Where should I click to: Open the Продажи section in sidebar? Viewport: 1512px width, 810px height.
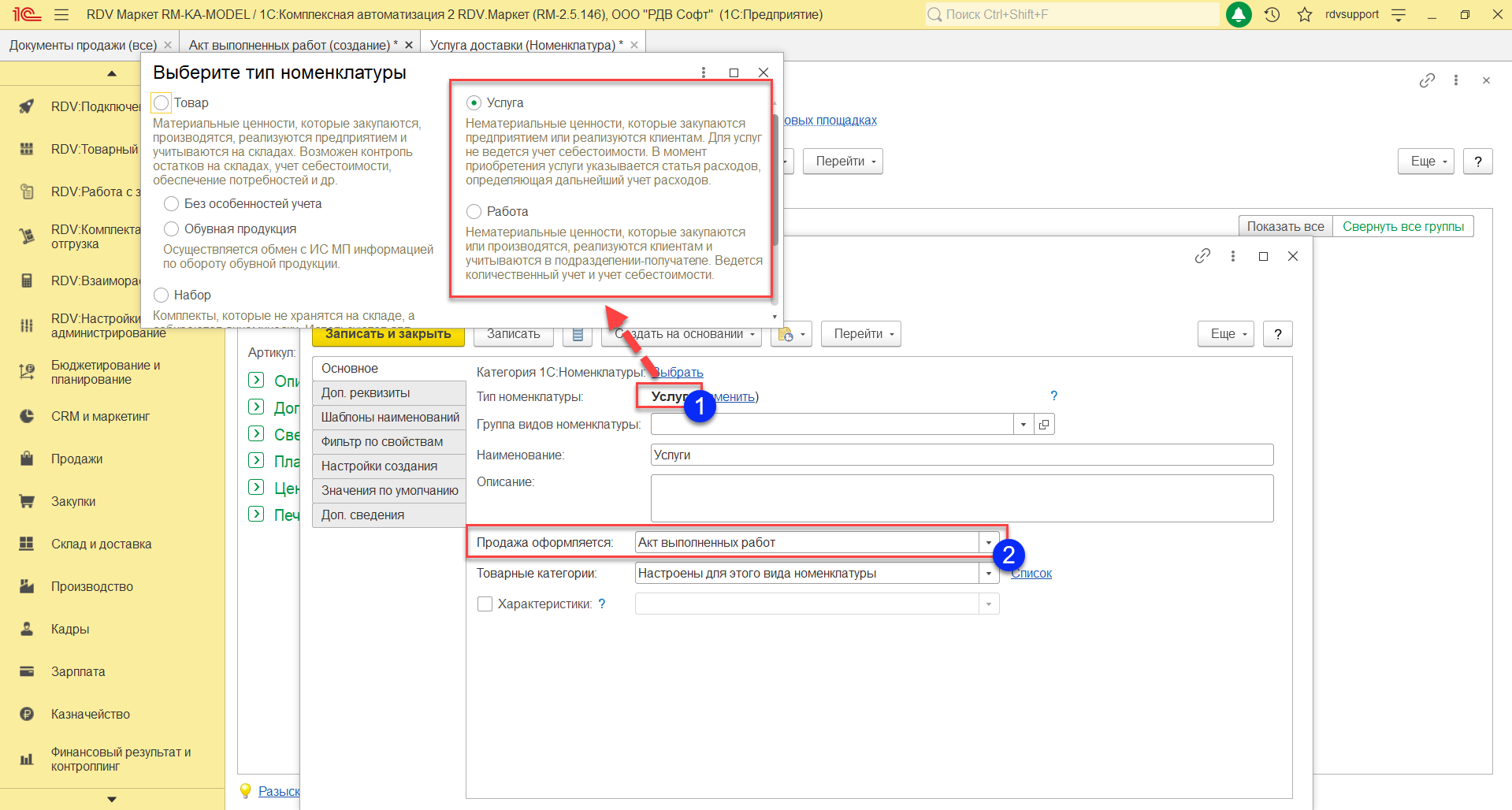pyautogui.click(x=76, y=459)
